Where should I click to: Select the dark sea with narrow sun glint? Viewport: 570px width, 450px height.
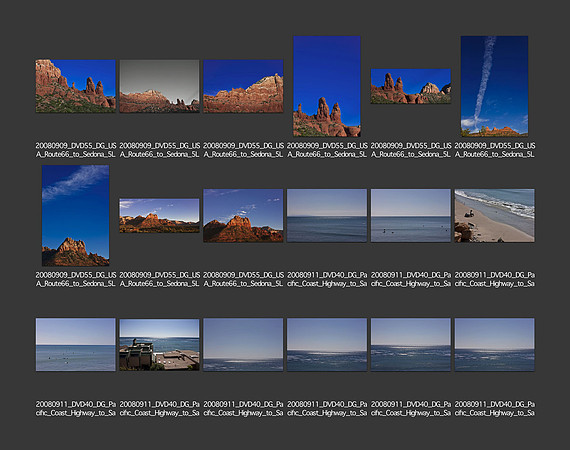click(x=243, y=345)
